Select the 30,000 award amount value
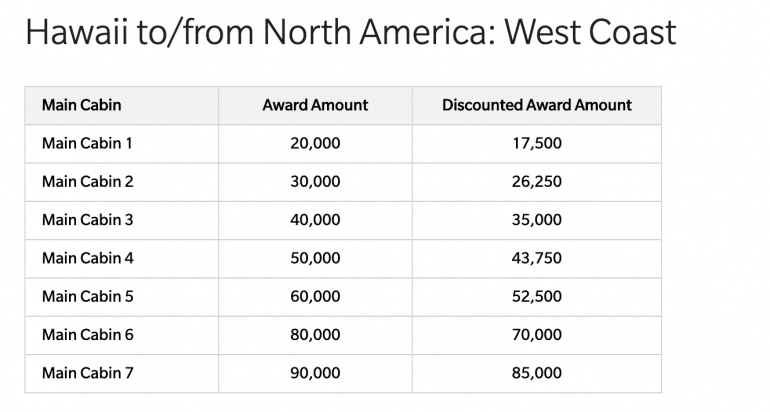Image resolution: width=770 pixels, height=412 pixels. point(315,182)
